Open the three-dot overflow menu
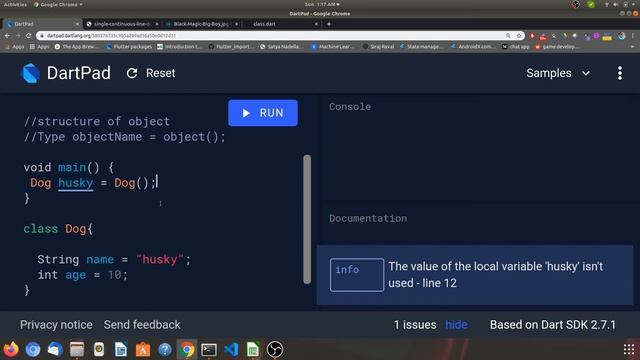 tap(620, 73)
